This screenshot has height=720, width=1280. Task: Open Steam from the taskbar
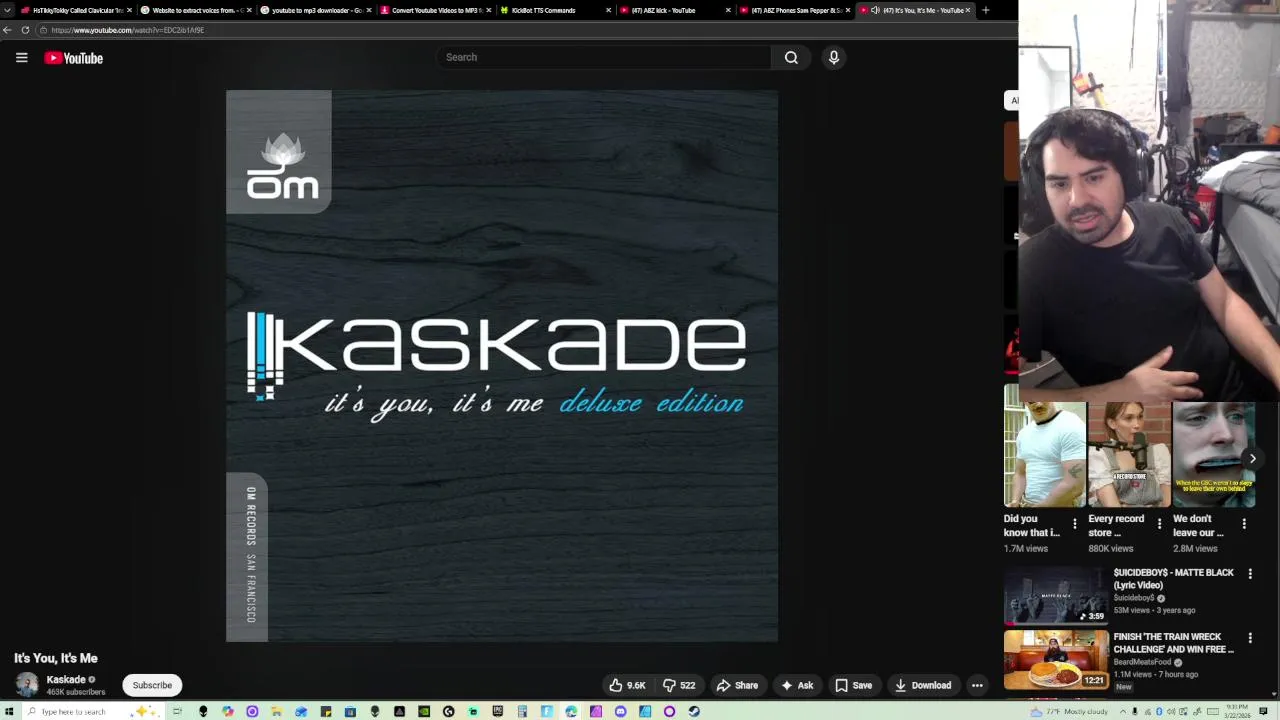click(694, 712)
